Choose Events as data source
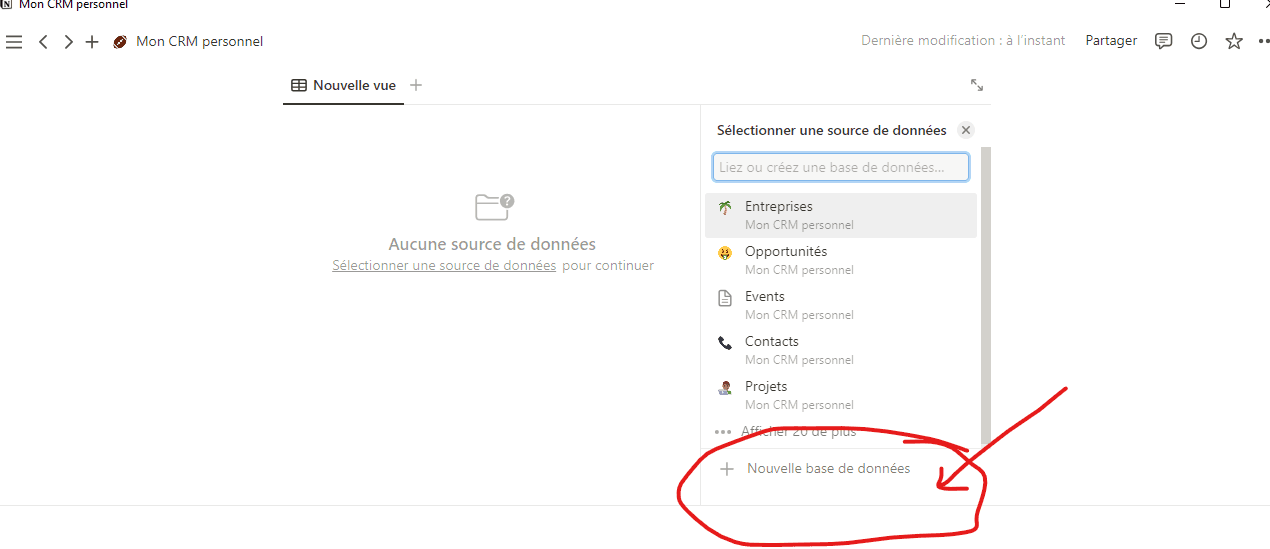The image size is (1270, 549). click(840, 305)
